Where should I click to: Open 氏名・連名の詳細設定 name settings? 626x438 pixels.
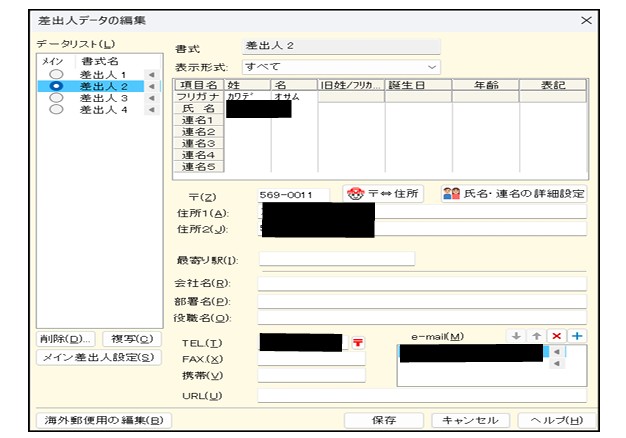[x=513, y=193]
